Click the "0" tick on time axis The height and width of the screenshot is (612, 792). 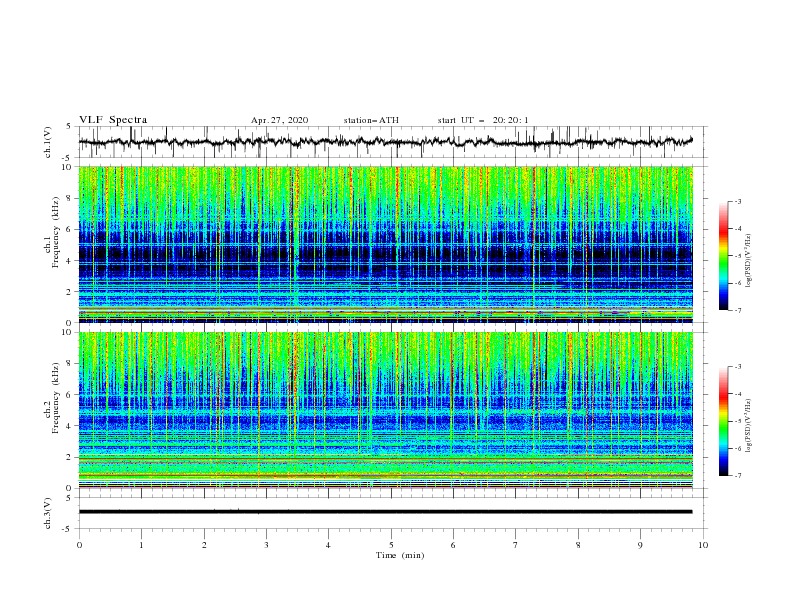(79, 545)
